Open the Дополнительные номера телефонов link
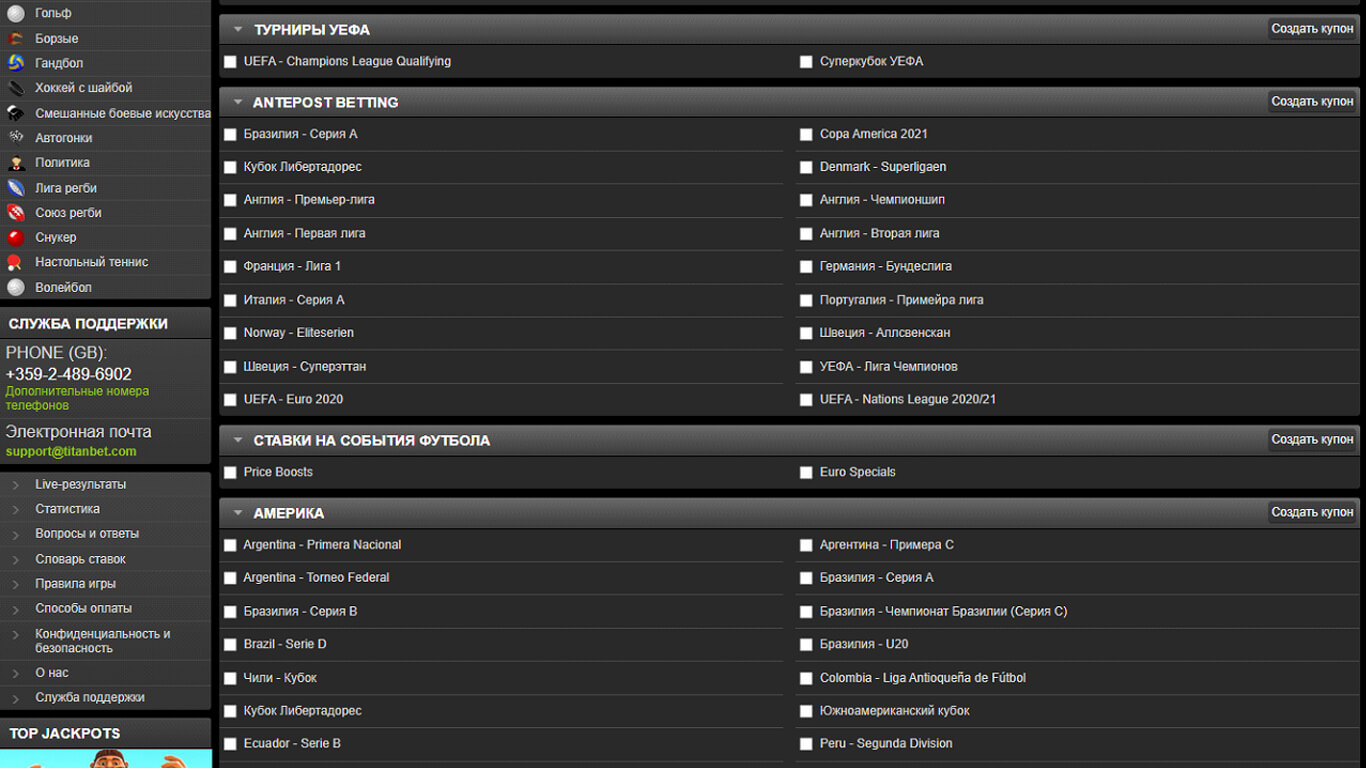The width and height of the screenshot is (1366, 768). click(77, 398)
